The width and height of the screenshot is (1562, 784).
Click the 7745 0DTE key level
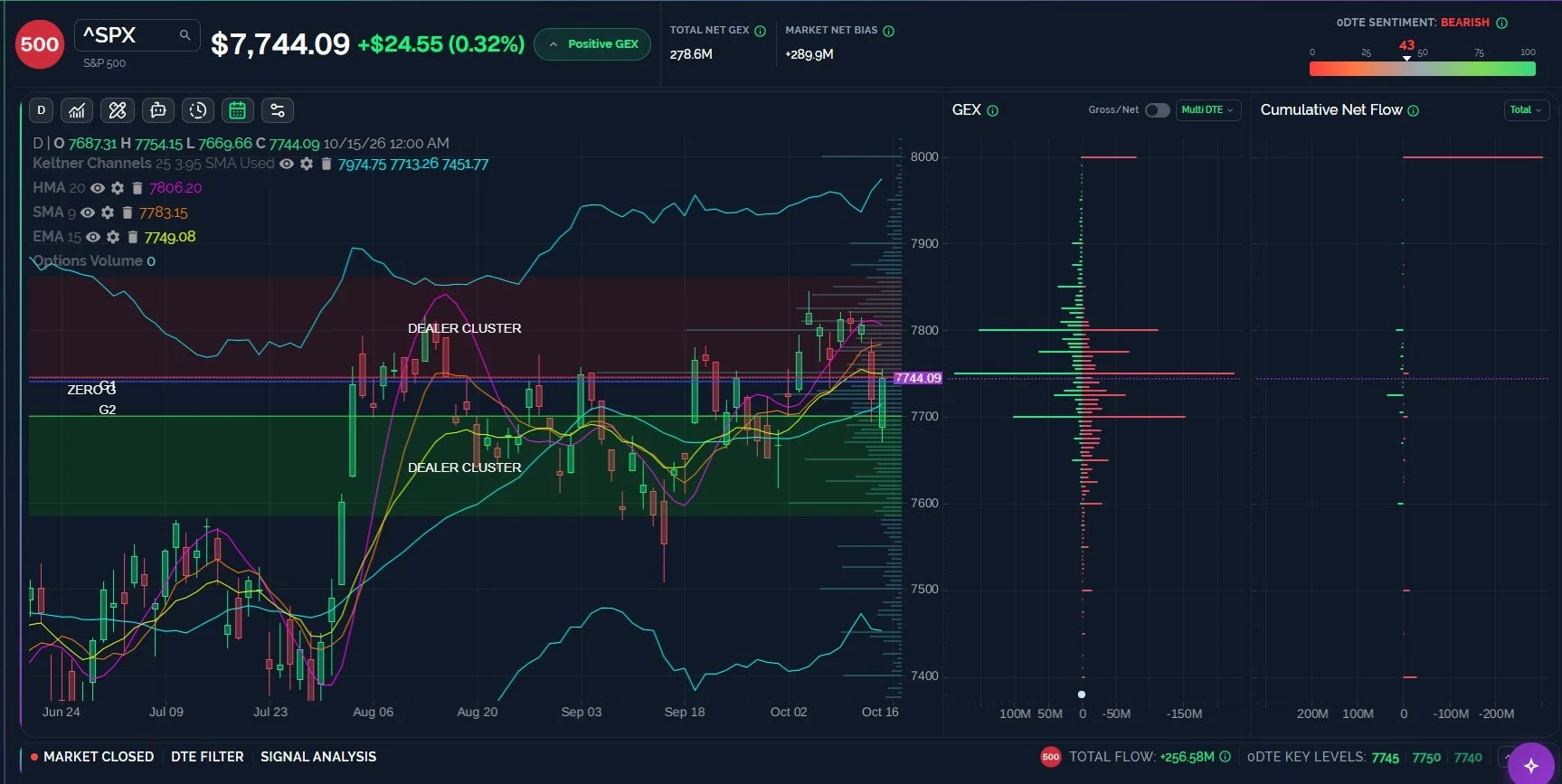[x=1385, y=758]
